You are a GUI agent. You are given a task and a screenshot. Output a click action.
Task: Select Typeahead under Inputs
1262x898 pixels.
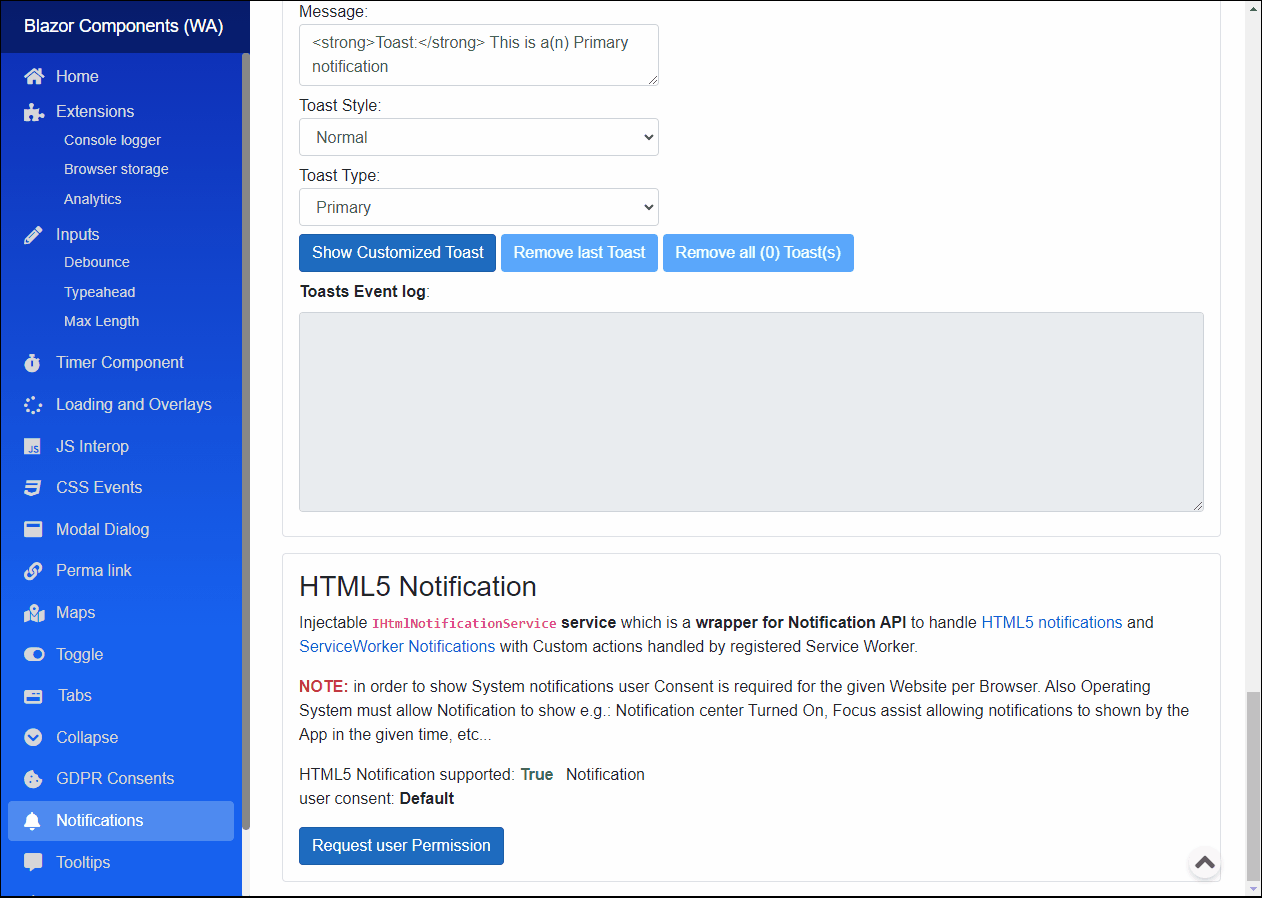99,291
